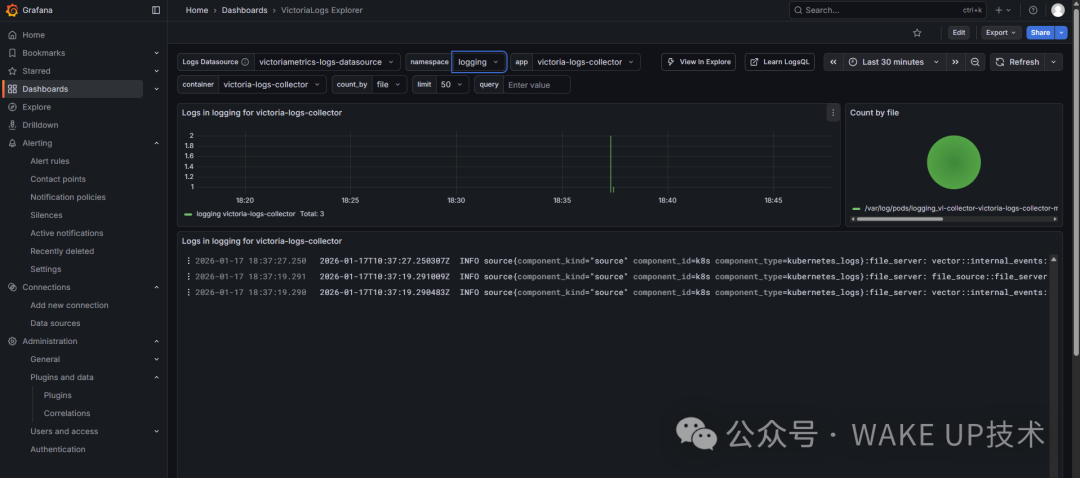
Task: Open Active notifications
Action: (x=67, y=233)
